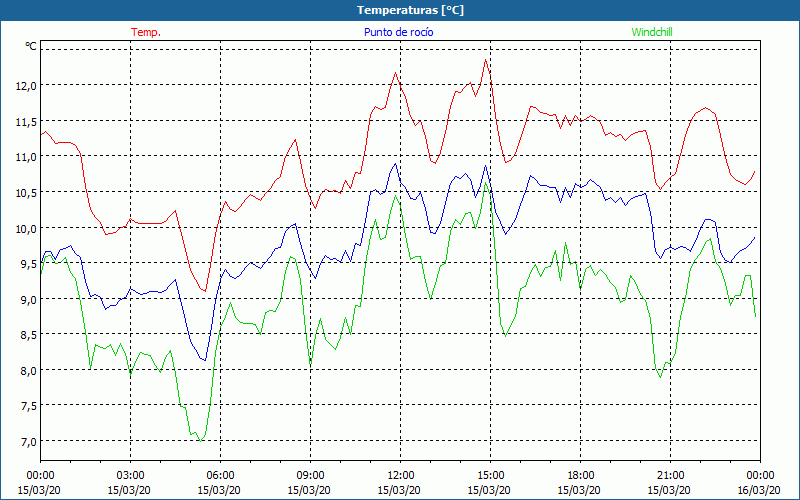800x500 pixels.
Task: Click the blue dew point peak near 12:00
Action: (x=395, y=163)
